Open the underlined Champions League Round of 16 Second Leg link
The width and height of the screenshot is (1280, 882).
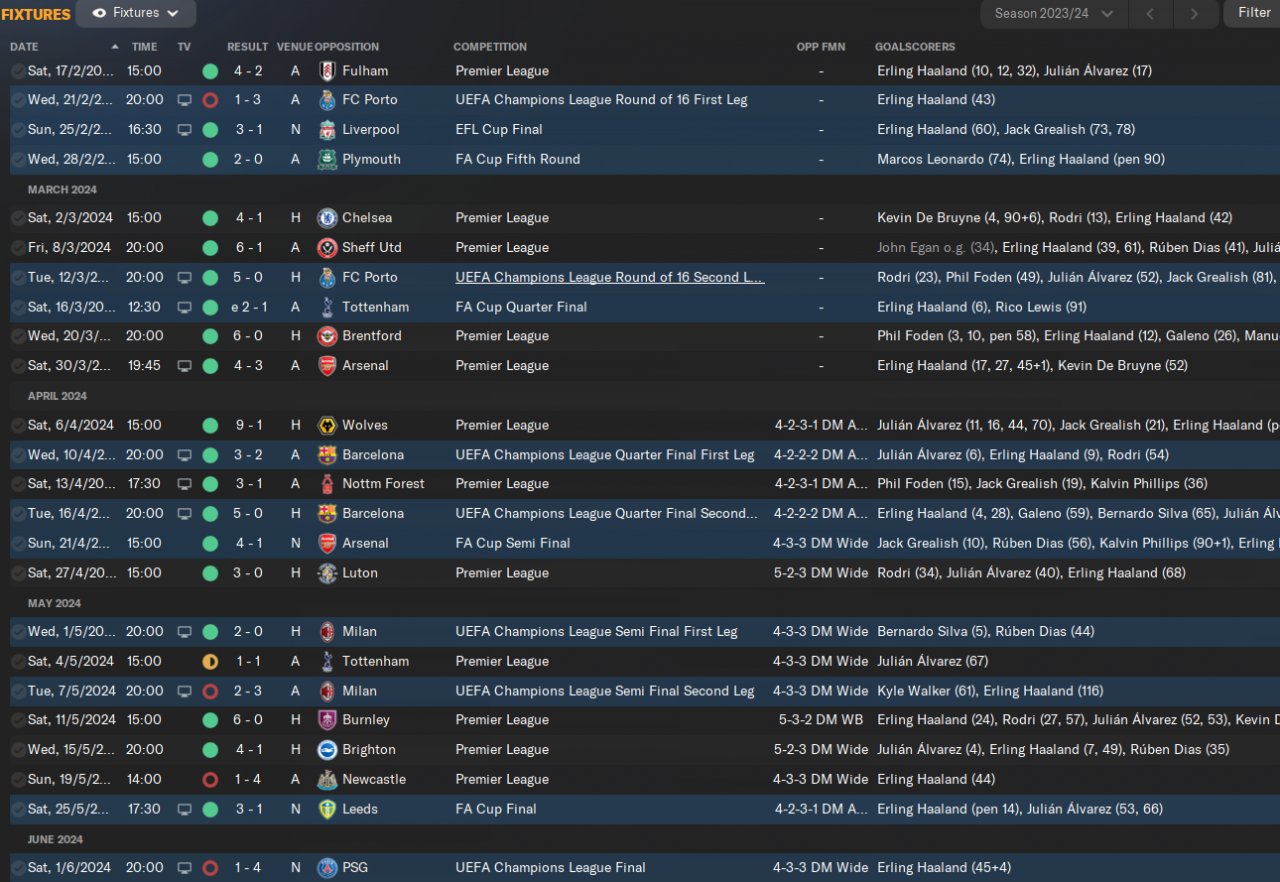pos(610,277)
